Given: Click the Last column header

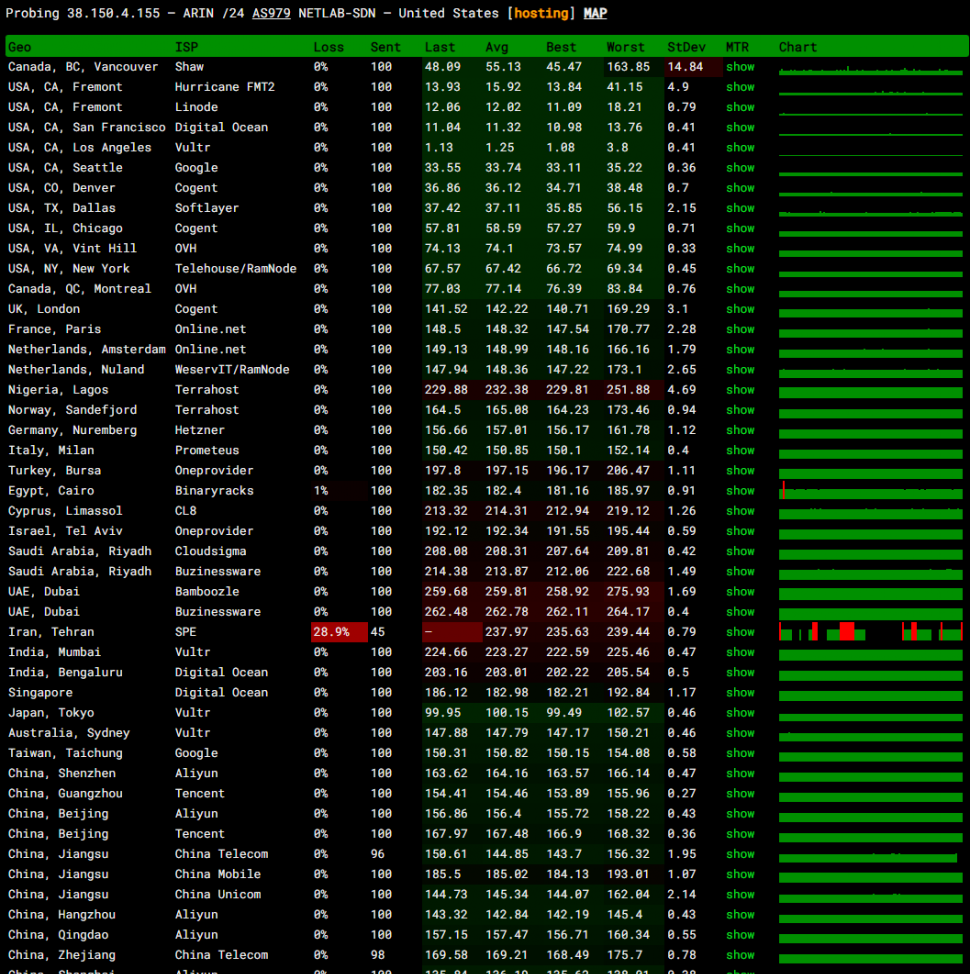Looking at the screenshot, I should click(440, 47).
